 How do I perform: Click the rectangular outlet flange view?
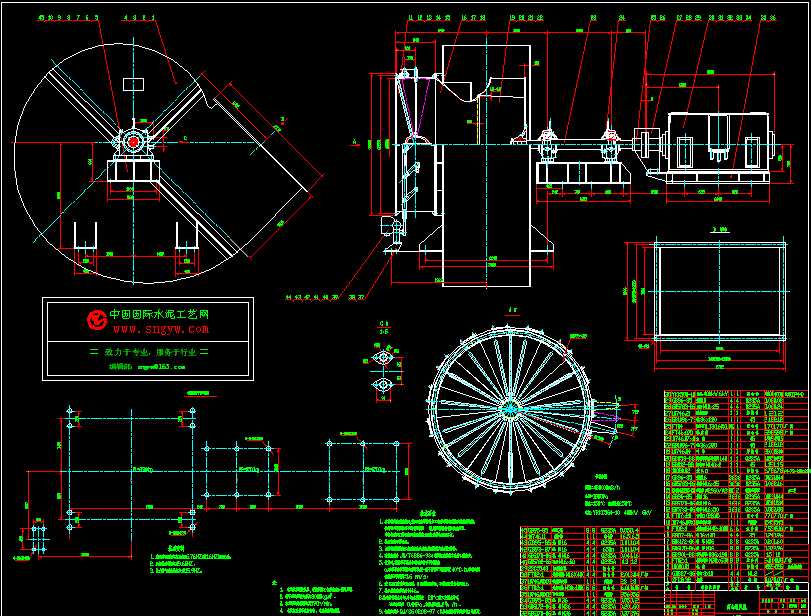(705, 292)
